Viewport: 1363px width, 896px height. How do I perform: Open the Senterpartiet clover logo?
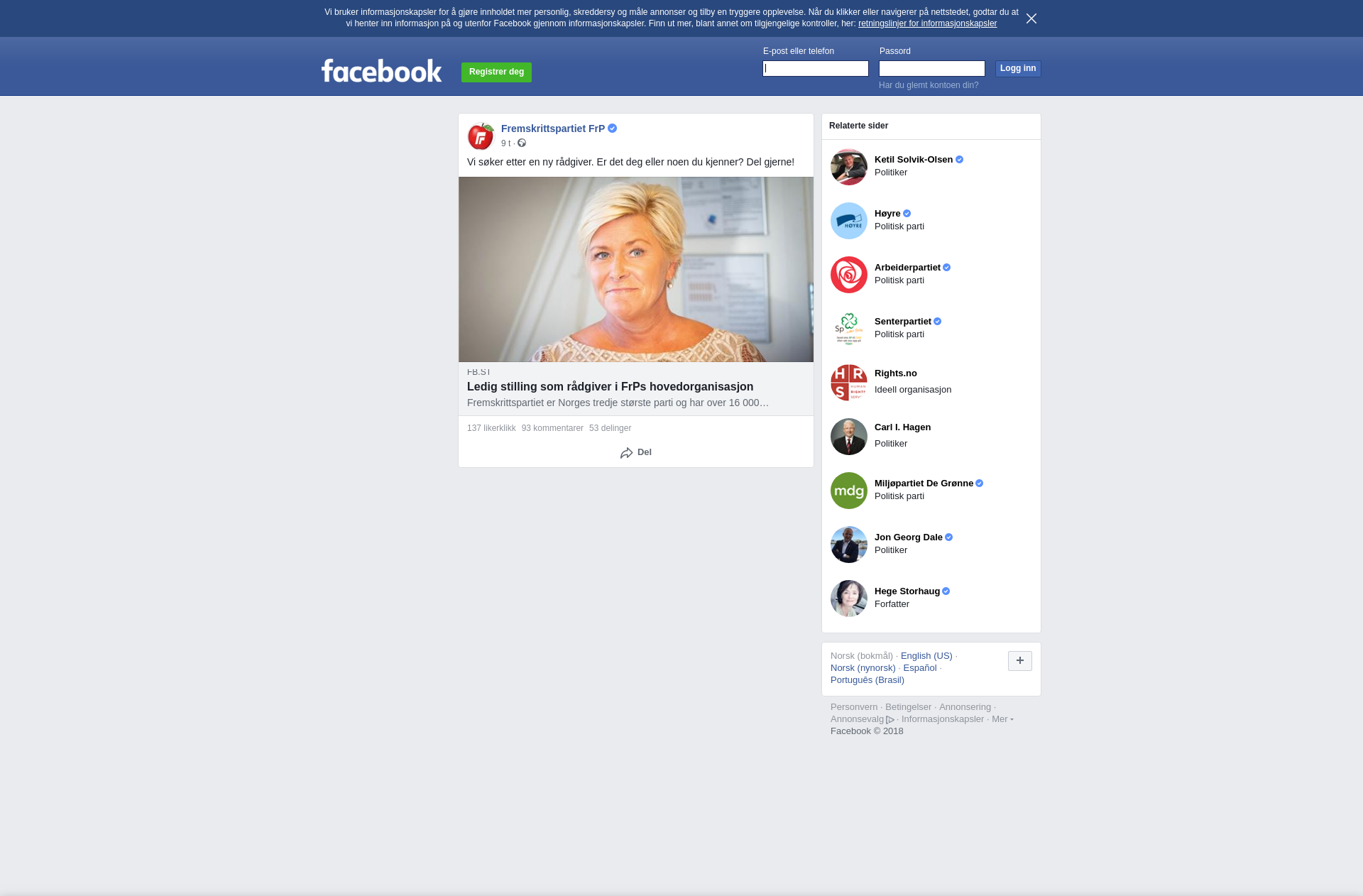click(849, 329)
